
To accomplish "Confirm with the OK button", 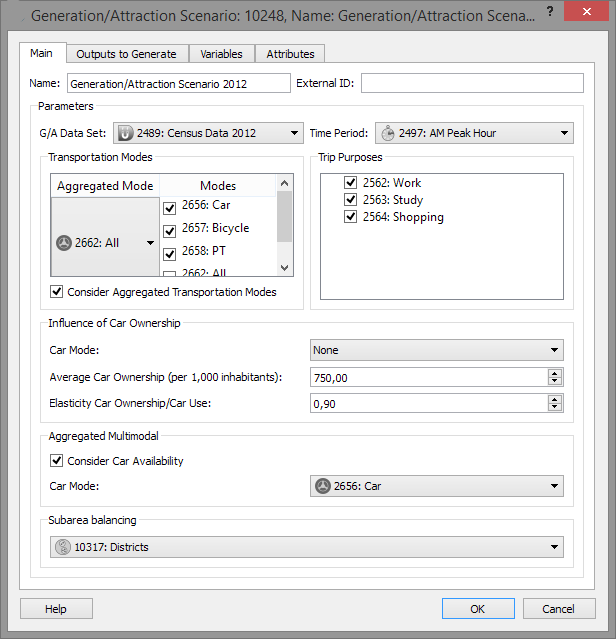I will click(478, 609).
